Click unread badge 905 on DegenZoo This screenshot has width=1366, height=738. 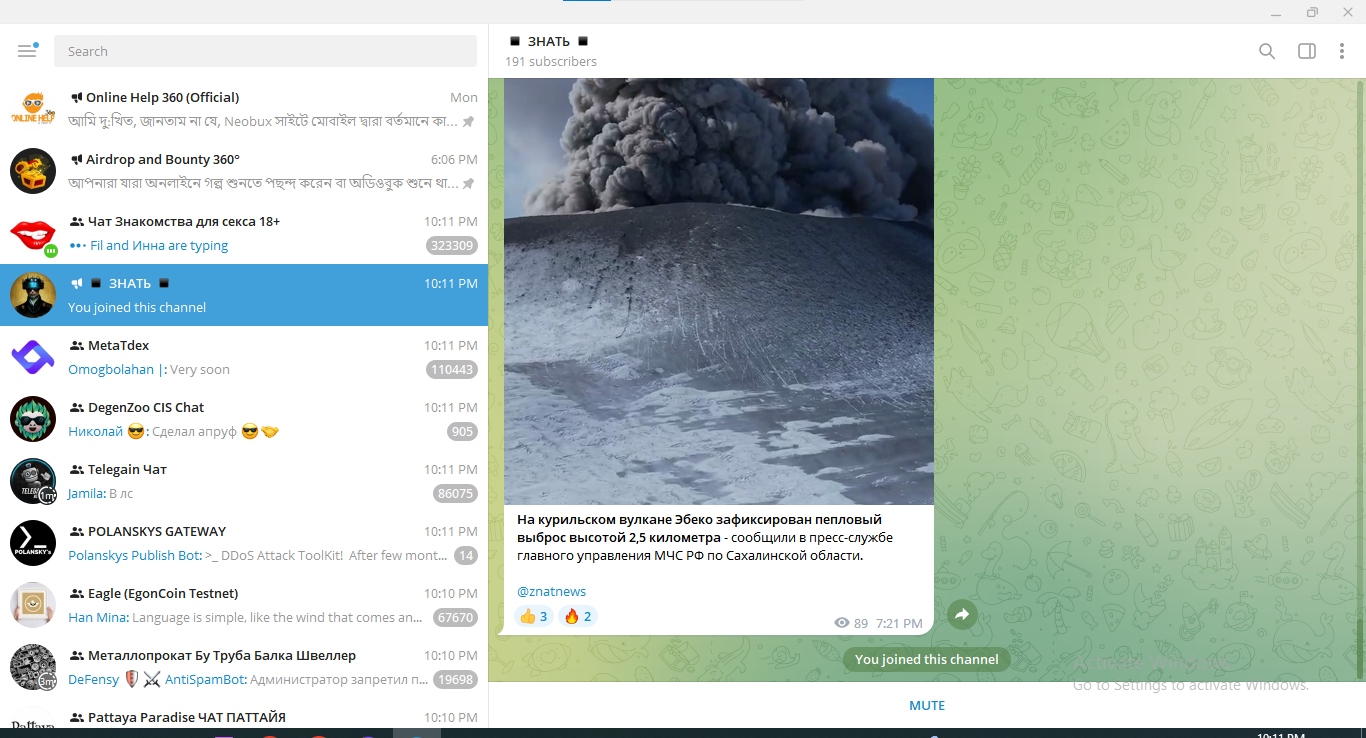[x=462, y=432]
